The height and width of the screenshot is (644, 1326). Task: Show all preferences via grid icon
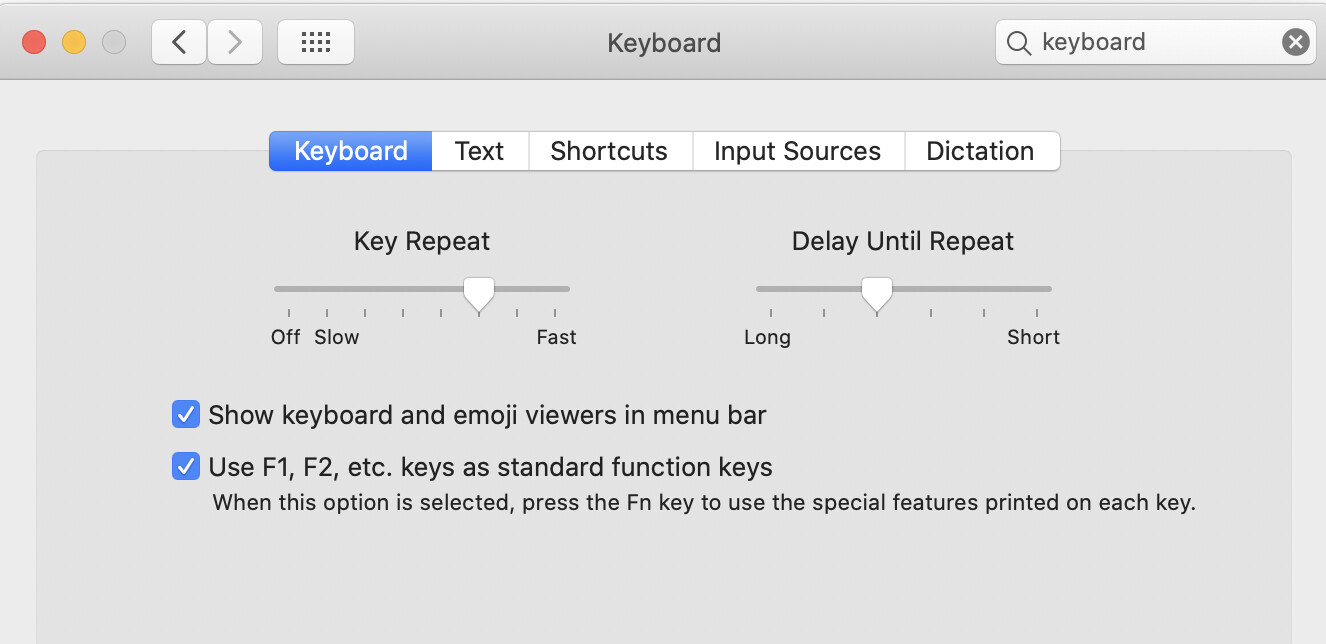click(315, 42)
